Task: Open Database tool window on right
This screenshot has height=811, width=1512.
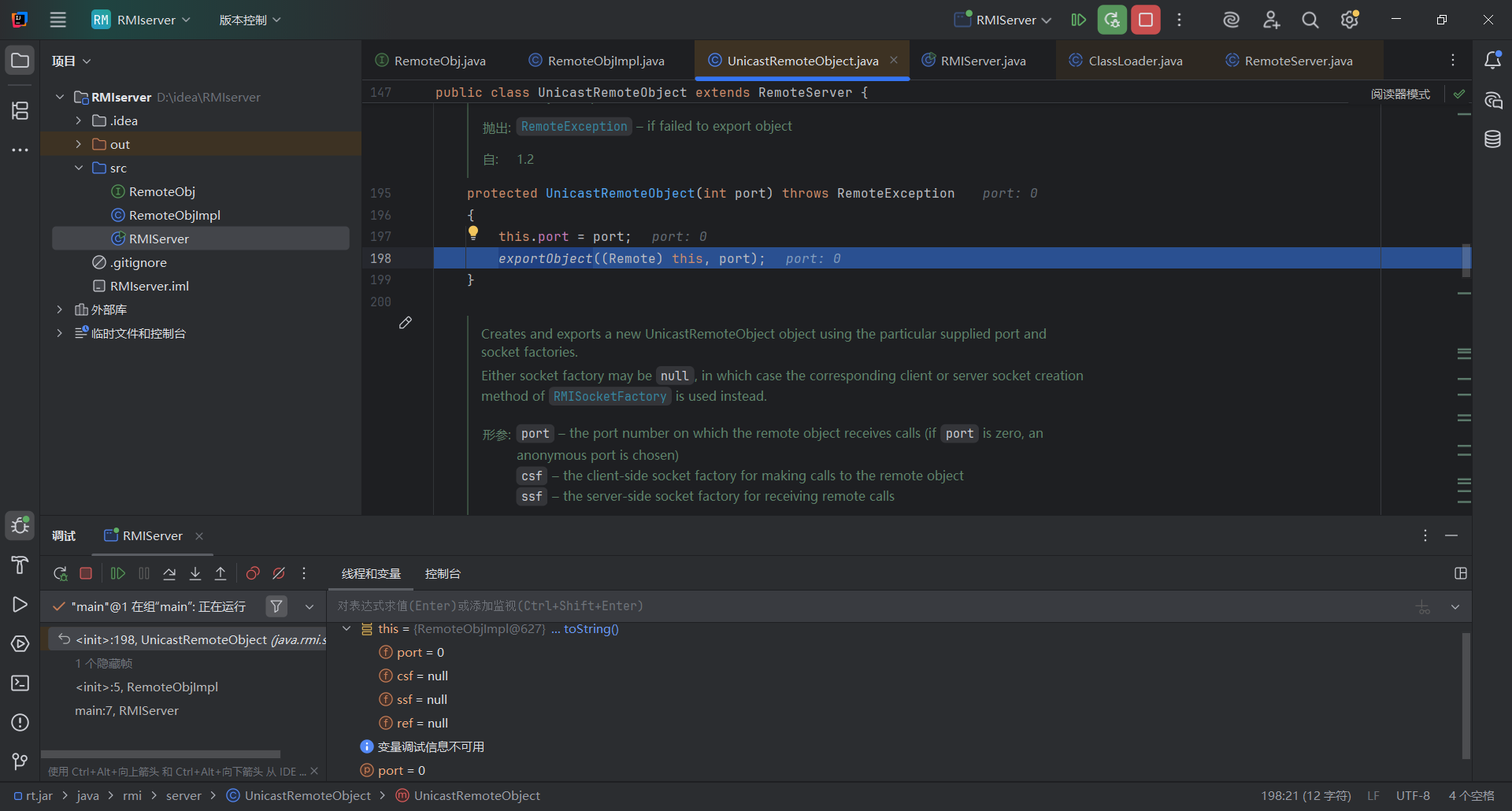Action: click(x=1492, y=139)
